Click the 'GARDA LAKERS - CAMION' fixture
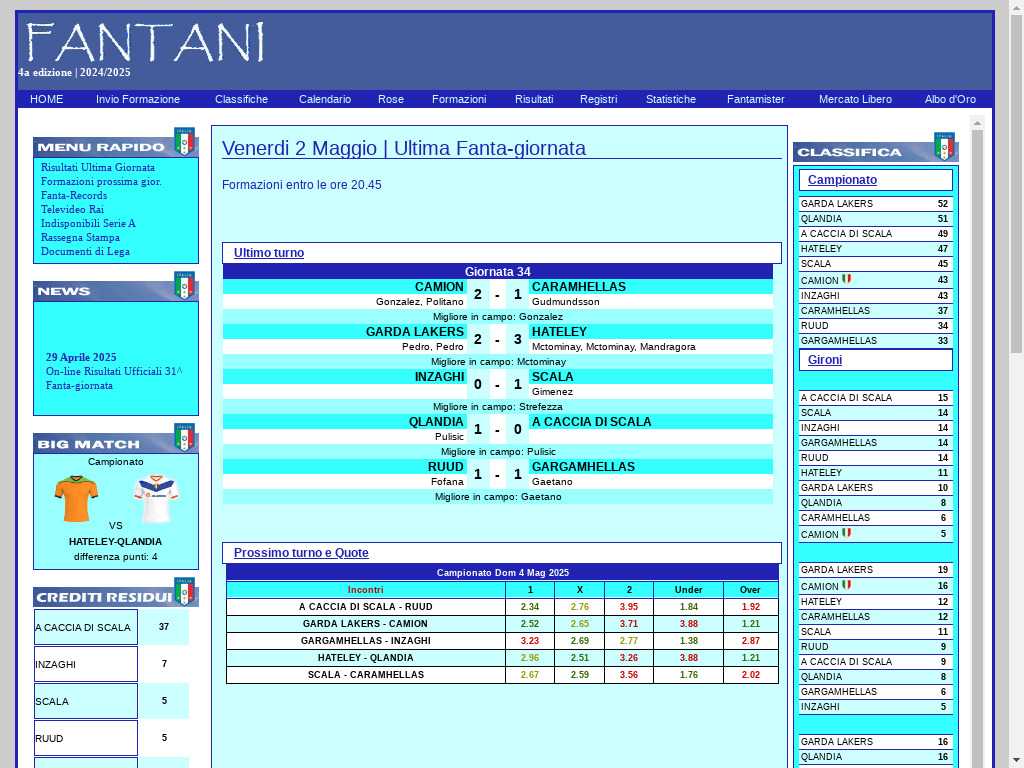Image resolution: width=1024 pixels, height=768 pixels. coord(365,624)
